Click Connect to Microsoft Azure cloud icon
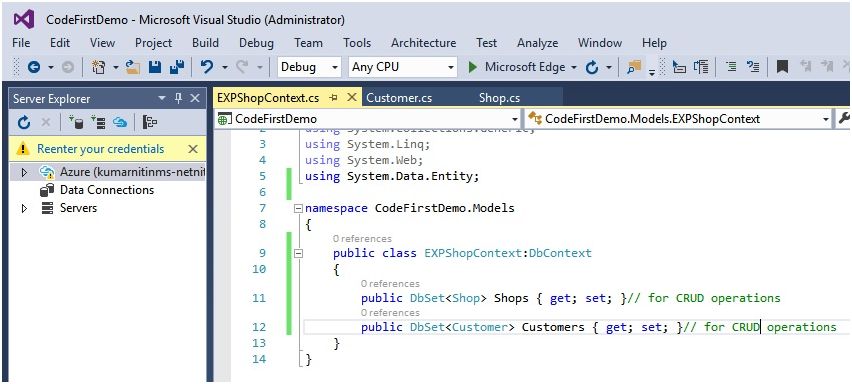Viewport: 852px width, 384px height. pos(120,123)
